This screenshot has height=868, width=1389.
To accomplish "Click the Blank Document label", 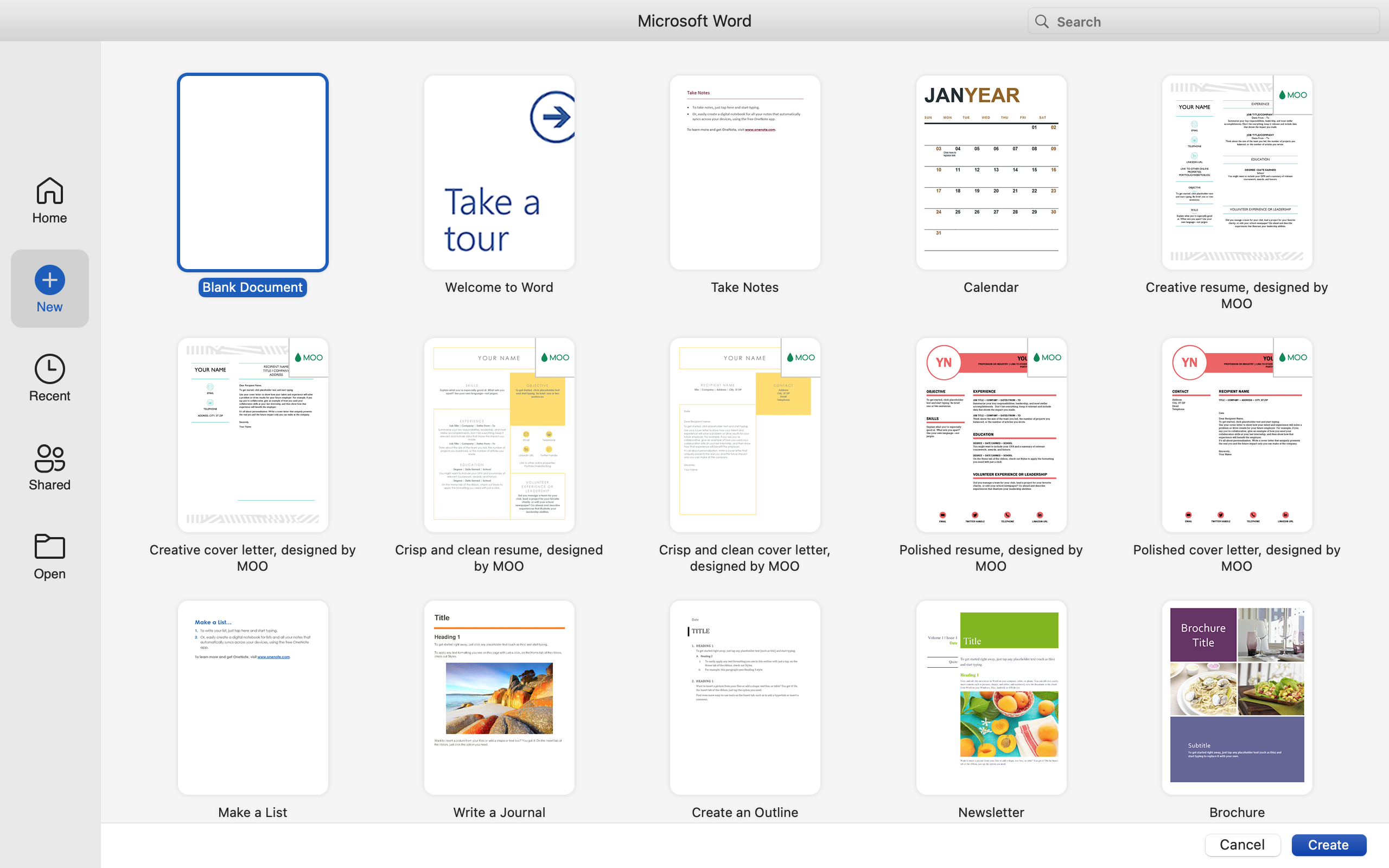I will (x=252, y=287).
